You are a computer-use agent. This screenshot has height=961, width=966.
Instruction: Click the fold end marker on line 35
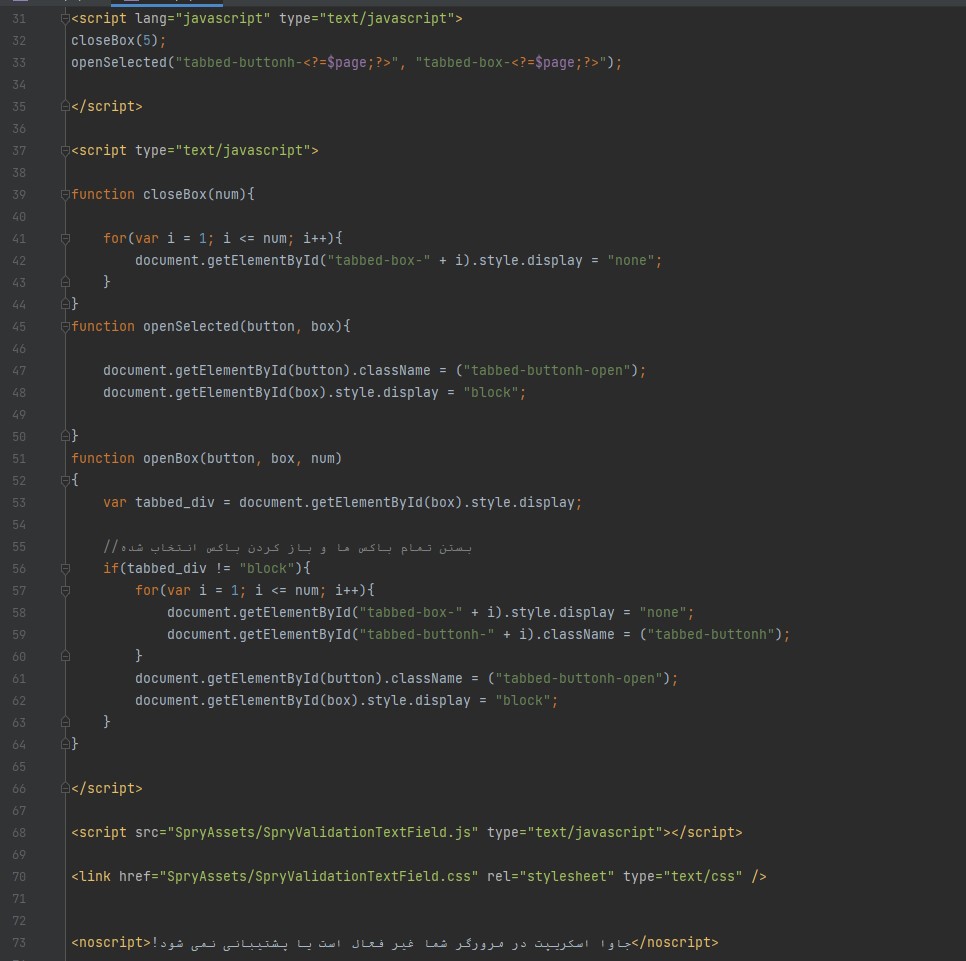click(x=66, y=107)
